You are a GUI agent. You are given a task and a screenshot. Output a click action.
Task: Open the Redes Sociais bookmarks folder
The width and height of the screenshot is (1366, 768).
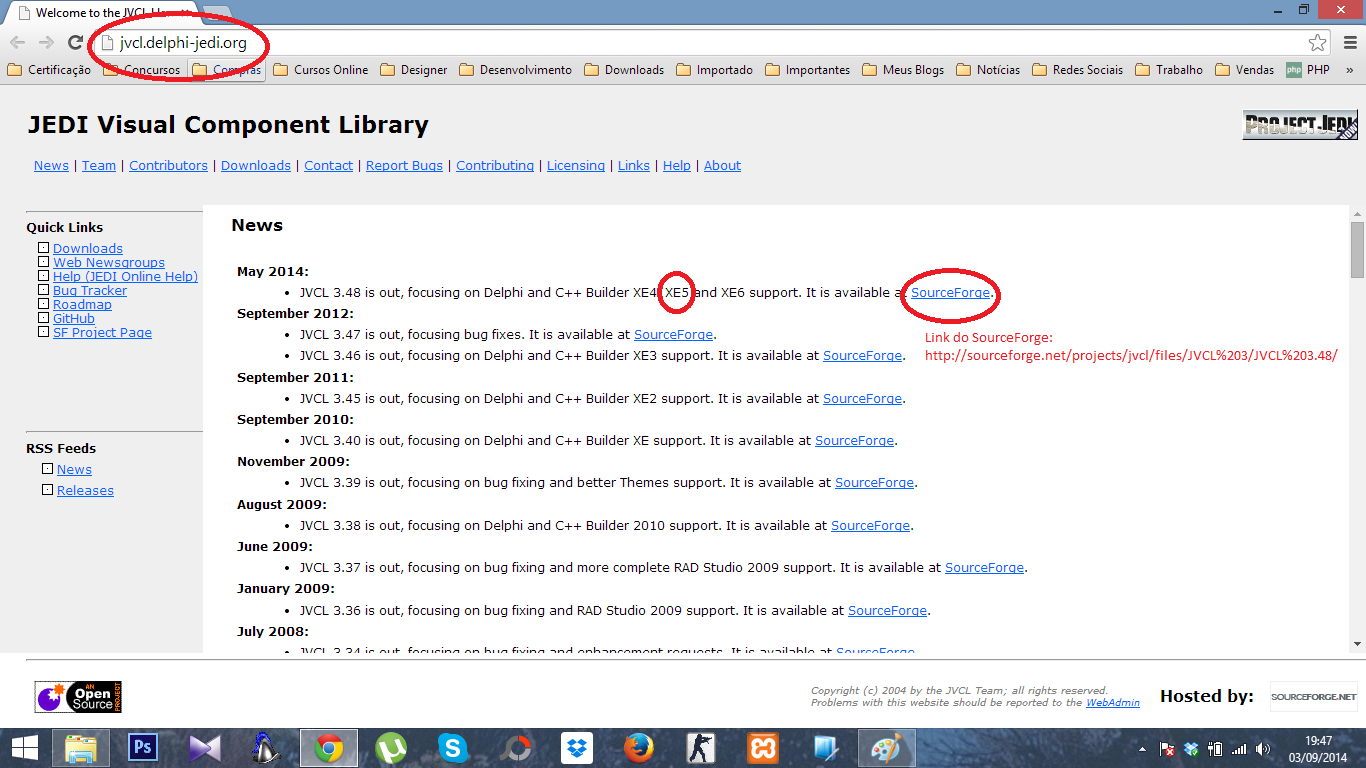point(1078,70)
